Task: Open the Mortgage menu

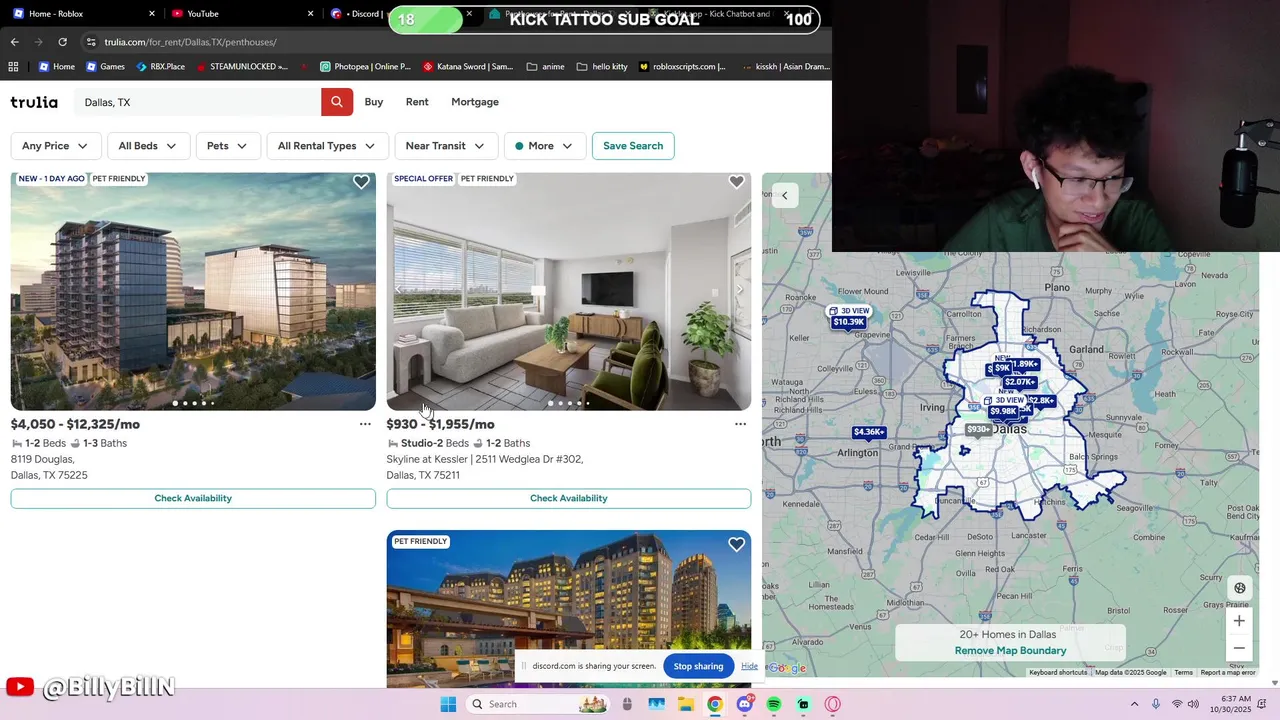Action: coord(475,102)
